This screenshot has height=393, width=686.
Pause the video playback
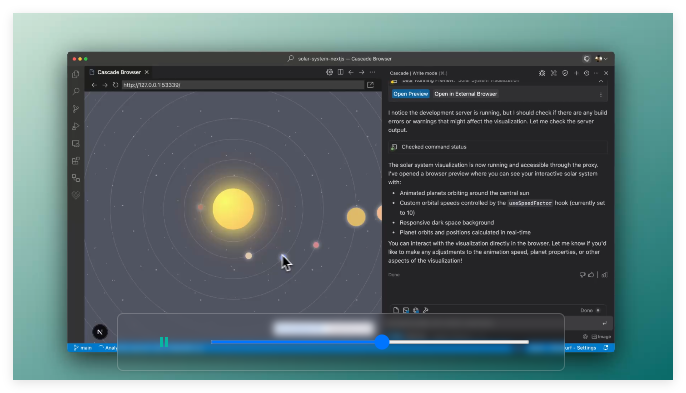click(x=164, y=342)
